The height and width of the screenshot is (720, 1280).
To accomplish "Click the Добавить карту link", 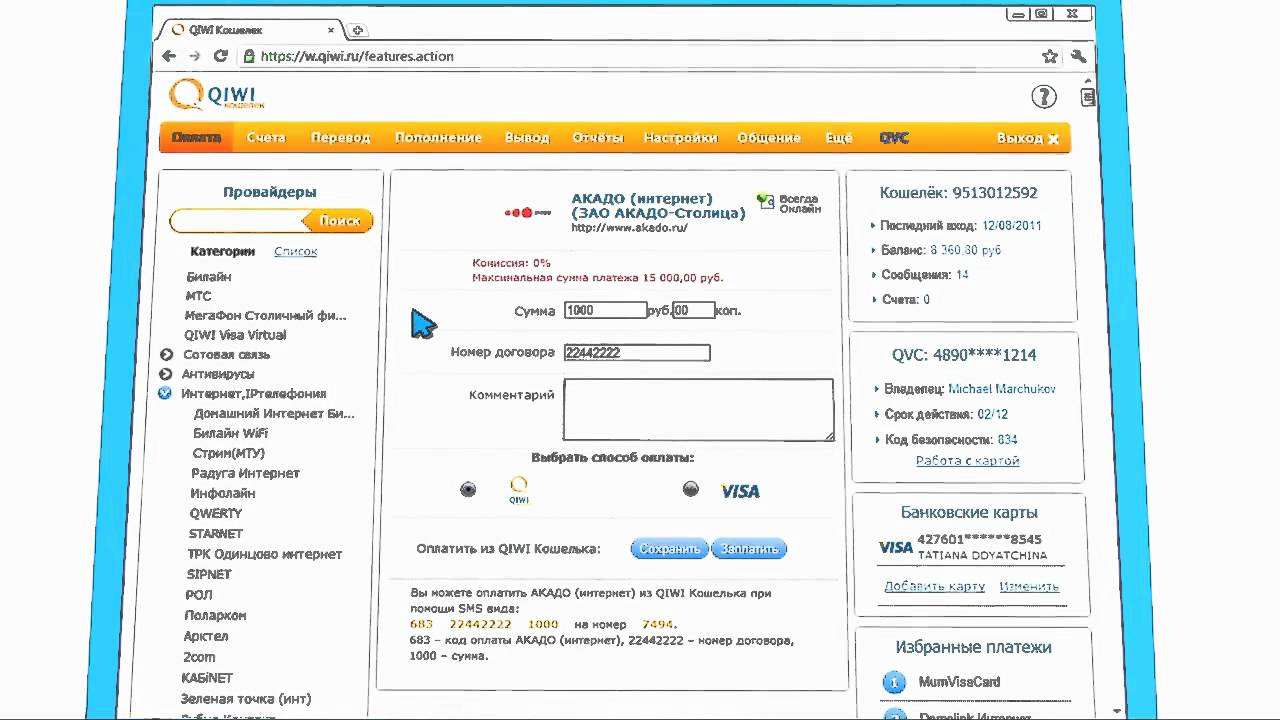I will (x=935, y=587).
